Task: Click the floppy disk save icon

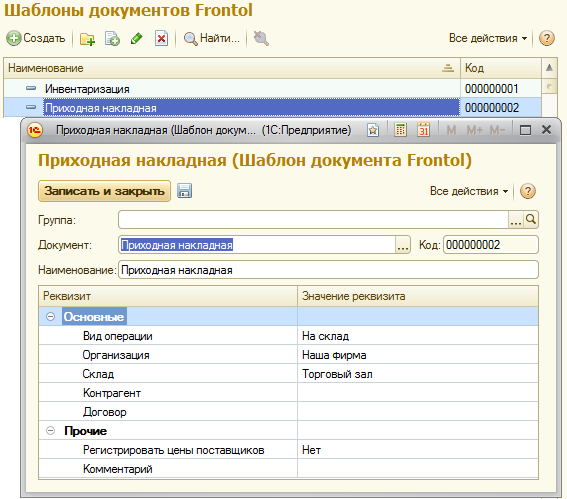Action: click(x=184, y=191)
